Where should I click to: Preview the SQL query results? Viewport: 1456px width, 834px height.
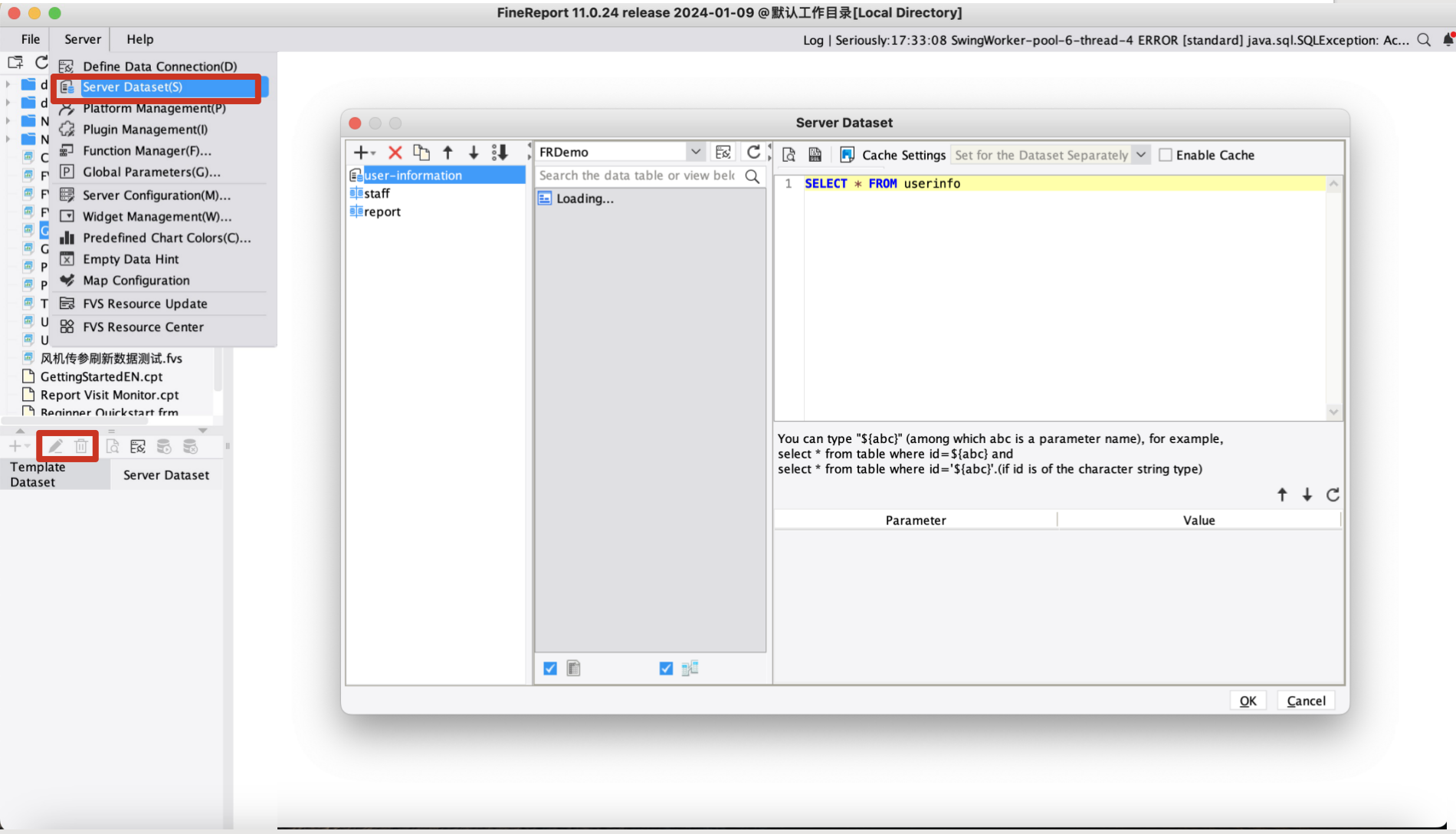click(789, 154)
